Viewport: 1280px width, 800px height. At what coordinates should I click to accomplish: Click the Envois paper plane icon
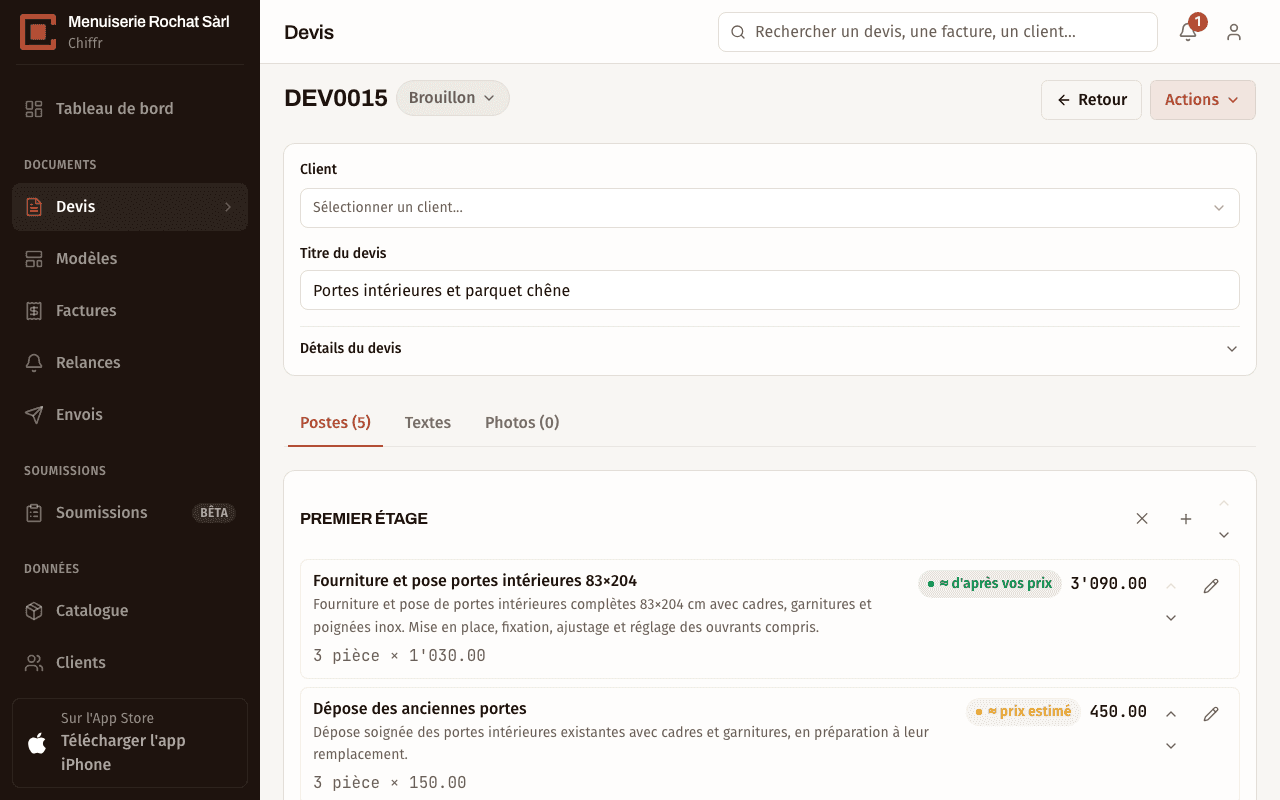point(34,415)
